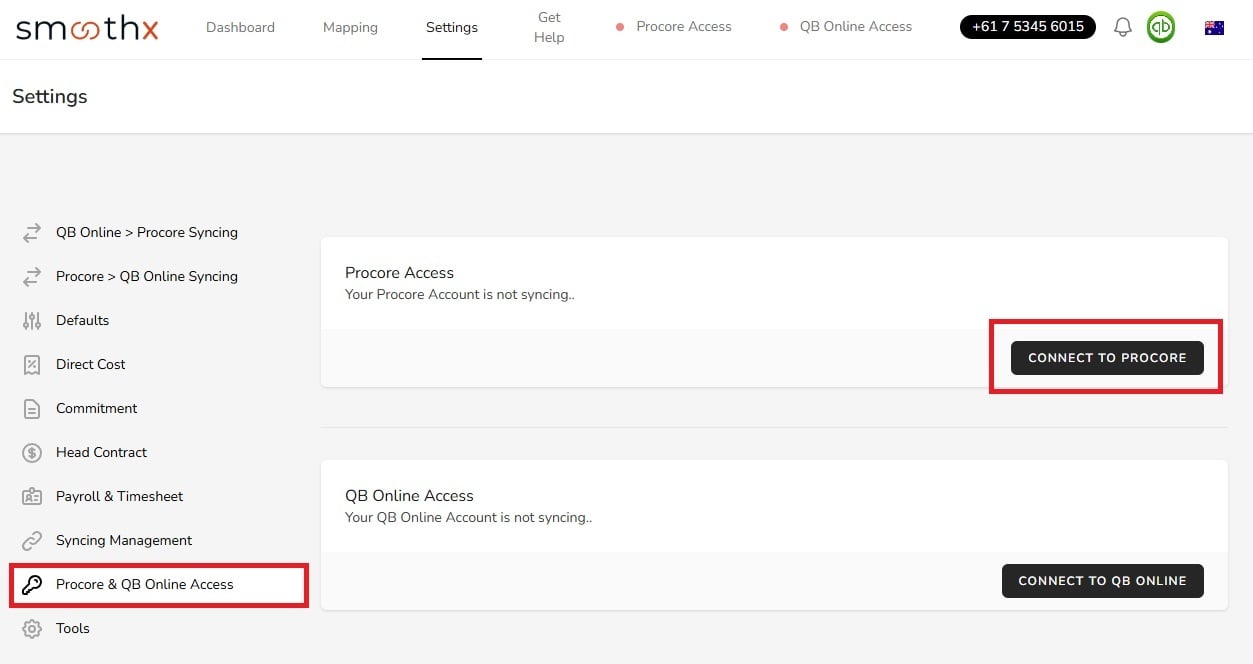The height and width of the screenshot is (664, 1253).
Task: Click the smoothx logo
Action: [x=86, y=28]
